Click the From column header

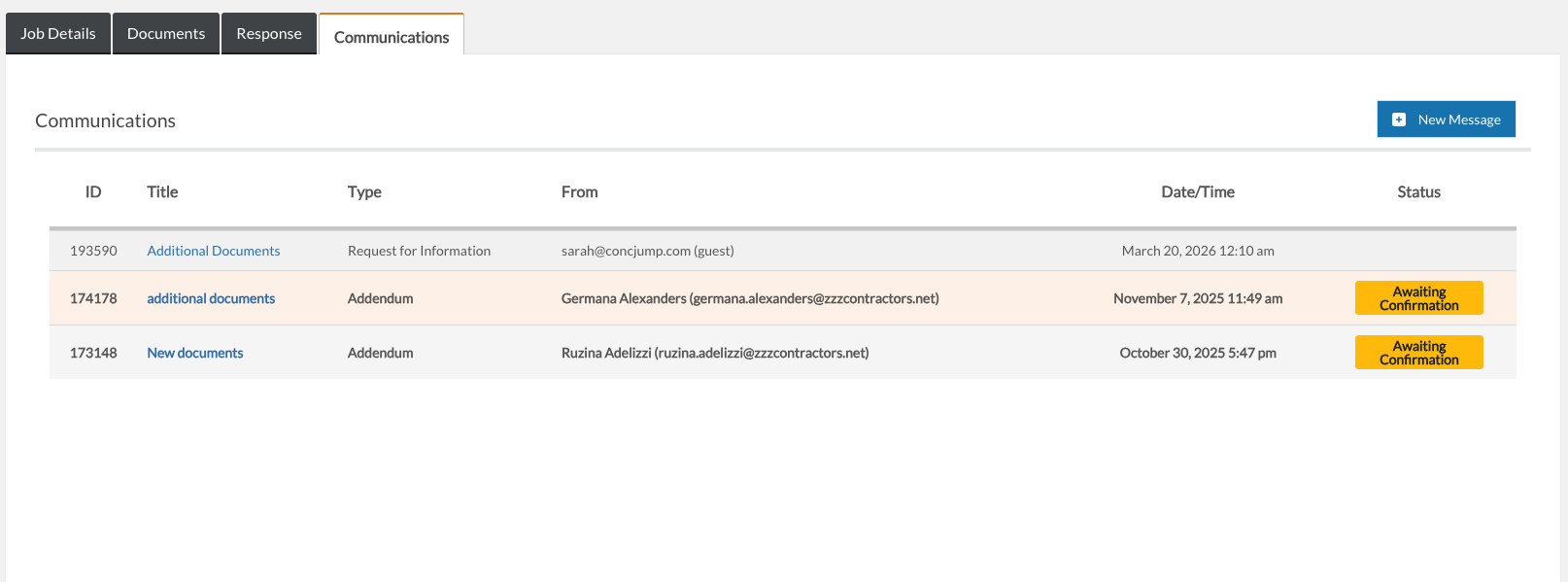coord(579,192)
